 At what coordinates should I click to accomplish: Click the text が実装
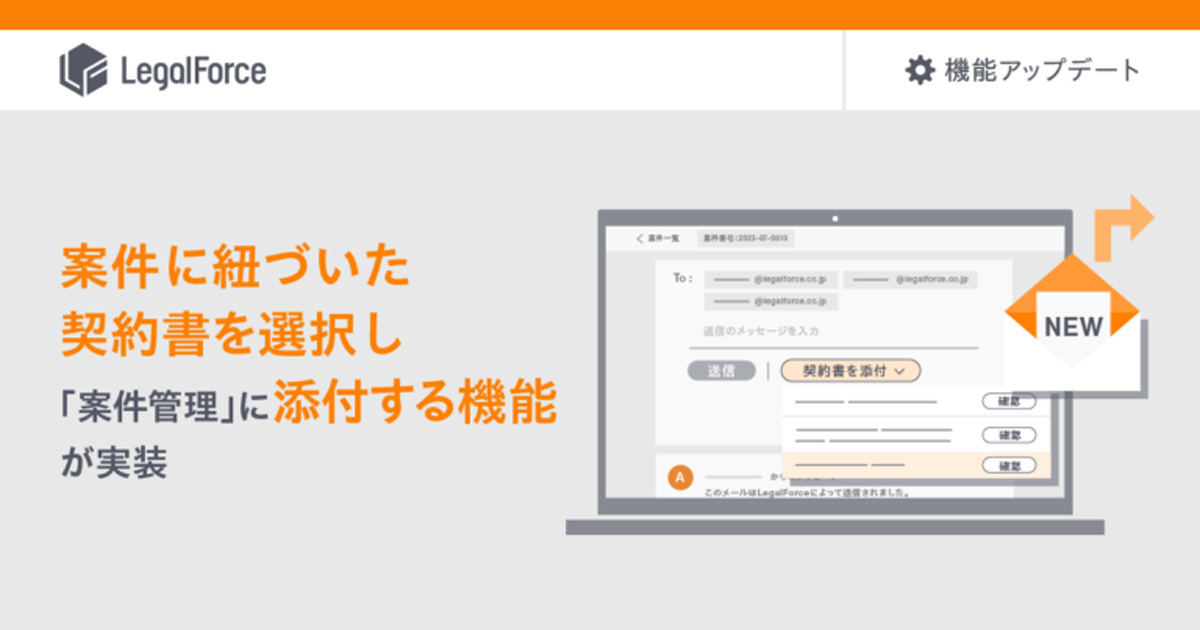click(112, 465)
